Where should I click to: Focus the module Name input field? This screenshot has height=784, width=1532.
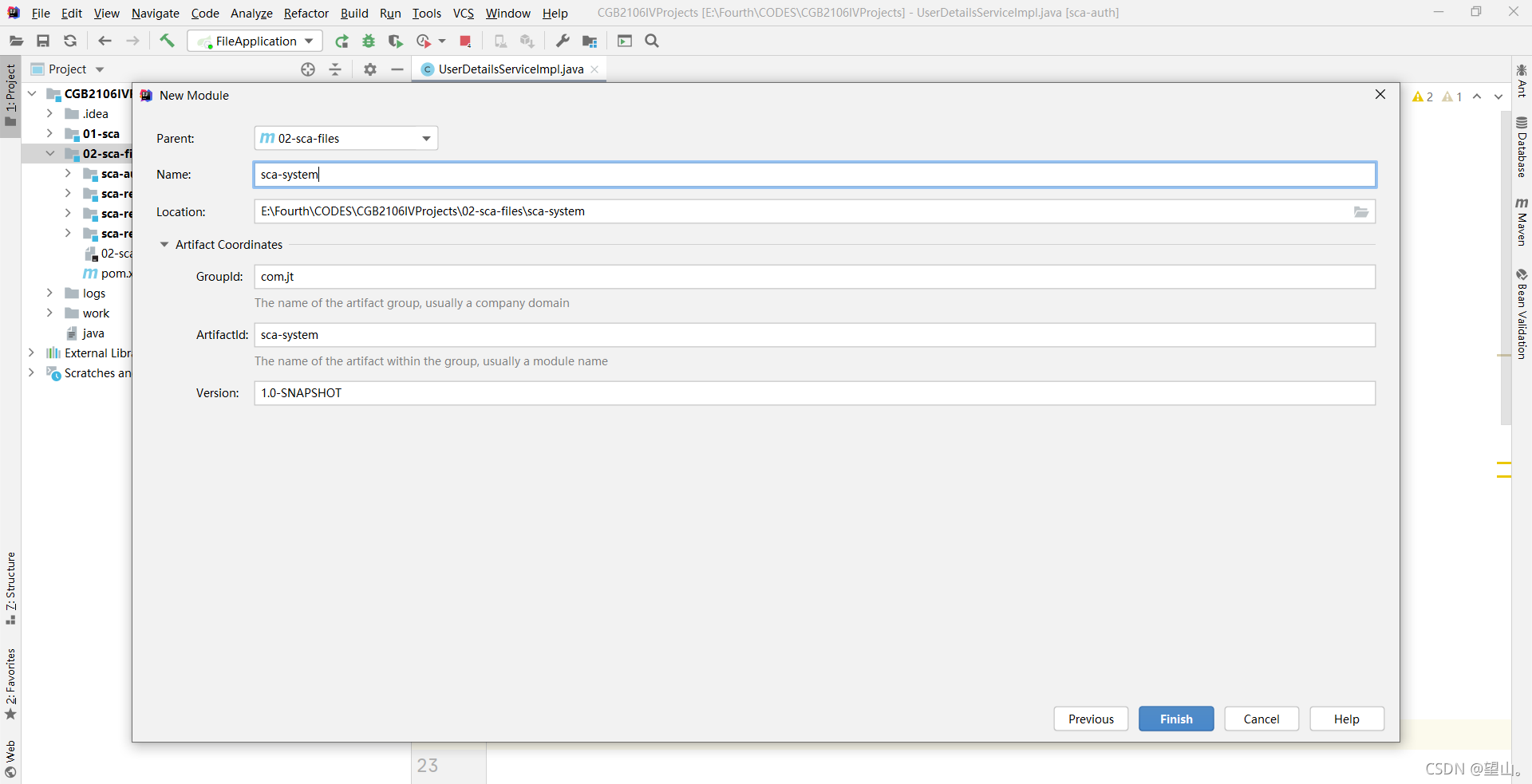[x=815, y=175]
